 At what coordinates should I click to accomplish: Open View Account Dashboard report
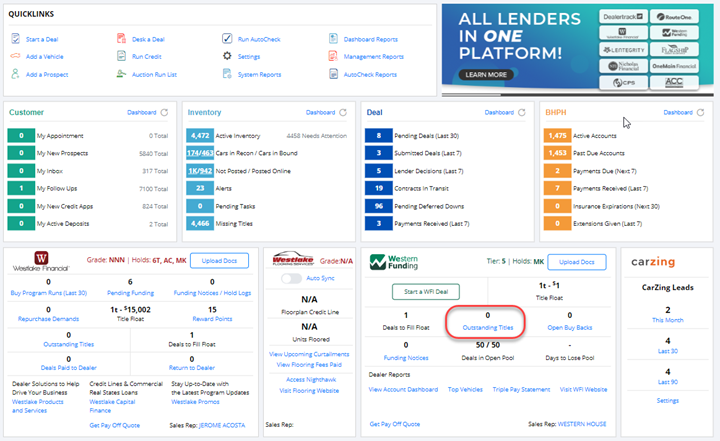coord(403,390)
